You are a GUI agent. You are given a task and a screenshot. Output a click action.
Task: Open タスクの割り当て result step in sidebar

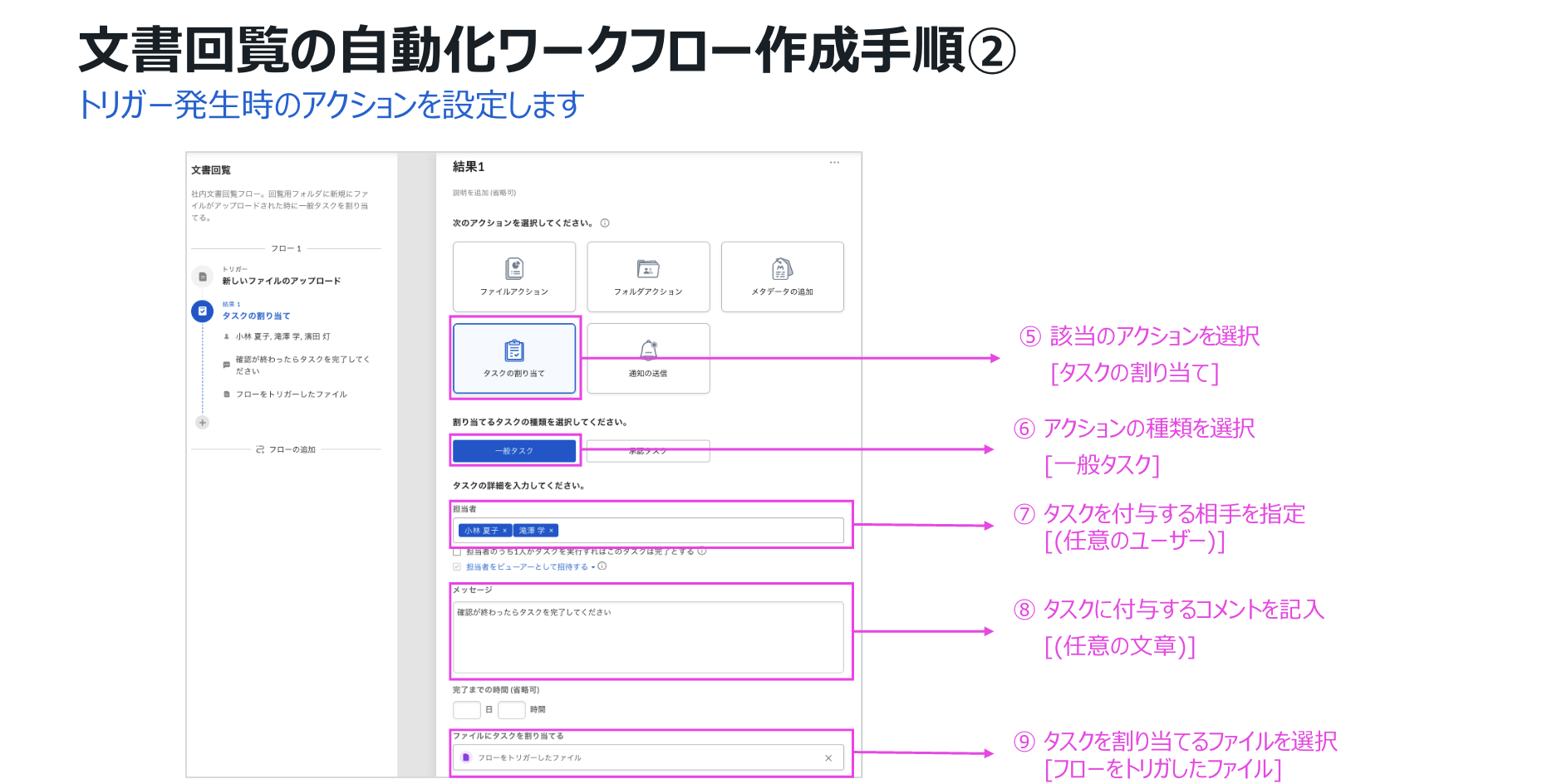click(x=256, y=316)
